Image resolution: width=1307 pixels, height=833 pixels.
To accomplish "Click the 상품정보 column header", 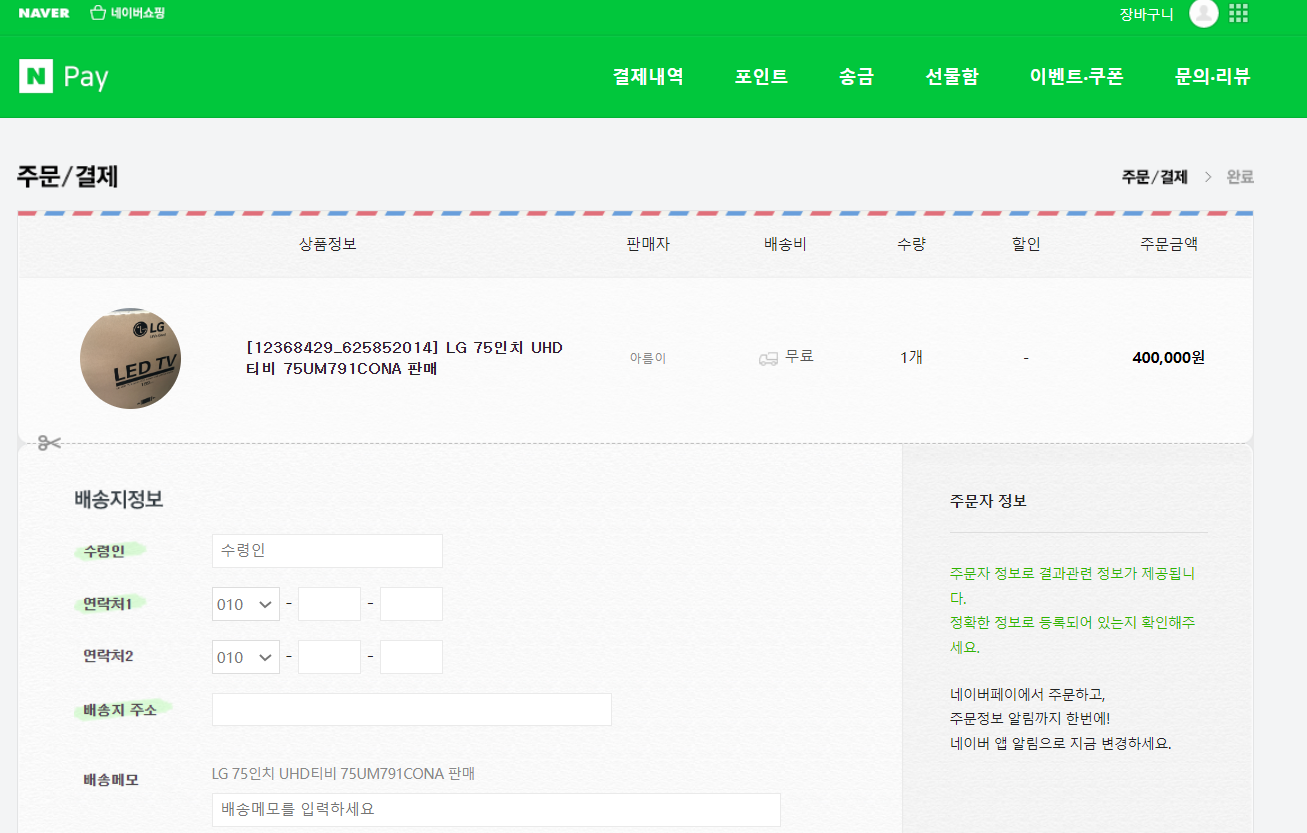I will pyautogui.click(x=328, y=244).
